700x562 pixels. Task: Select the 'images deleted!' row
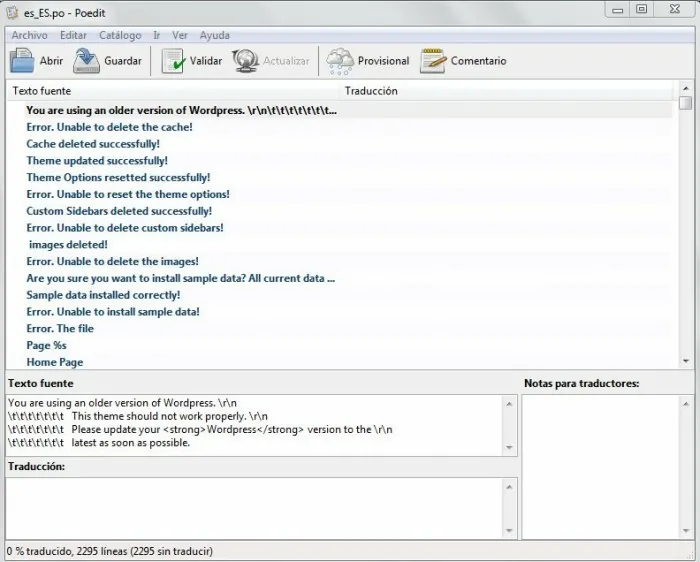pyautogui.click(x=339, y=245)
